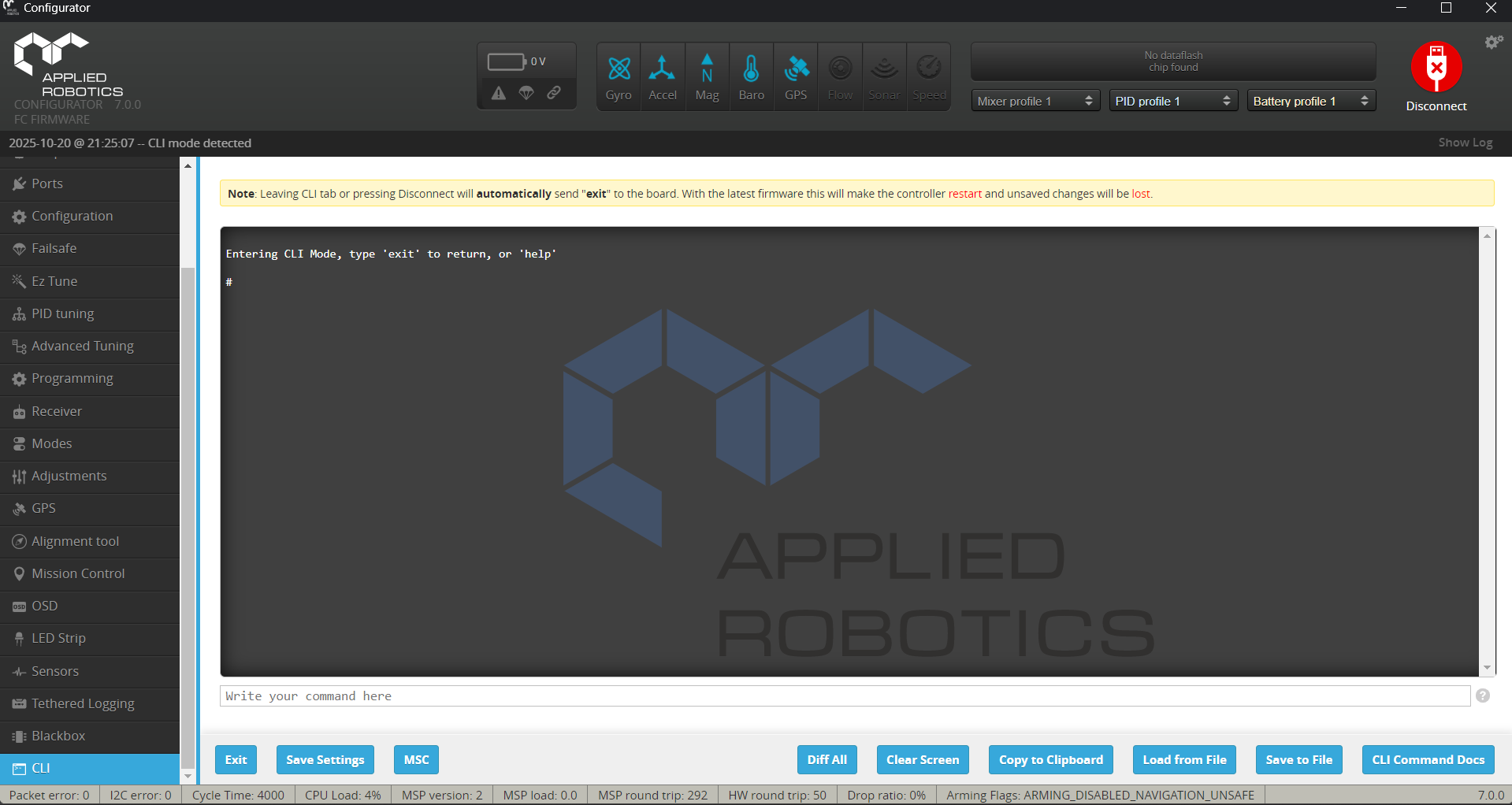The width and height of the screenshot is (1512, 805).
Task: Click Show Log link
Action: [1465, 143]
